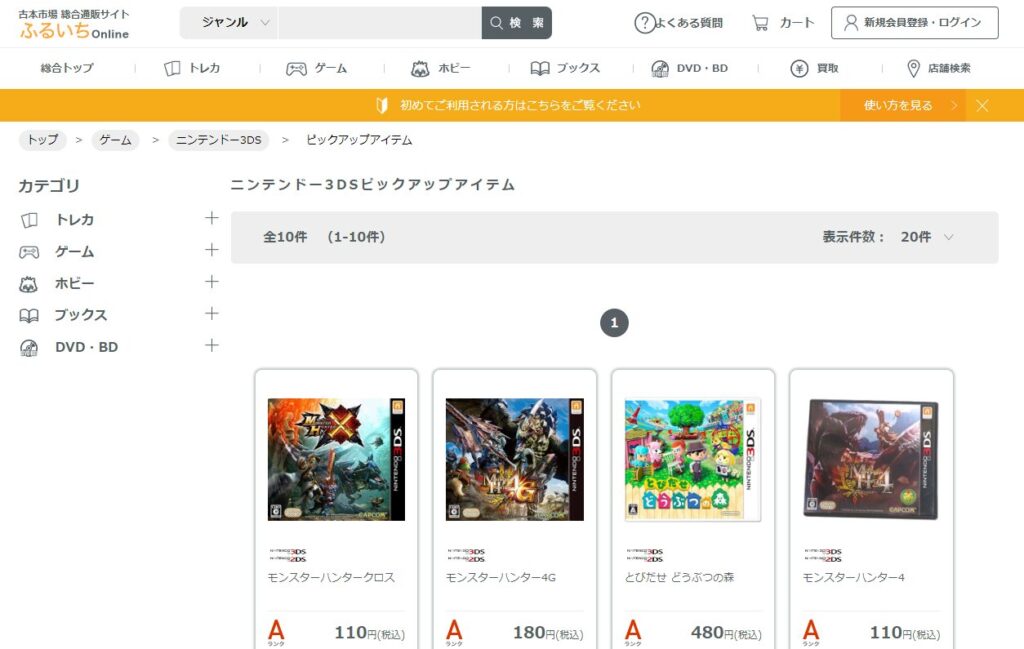Open the ふるいちOnline site logo
Viewport: 1024px width, 649px height.
pyautogui.click(x=74, y=24)
